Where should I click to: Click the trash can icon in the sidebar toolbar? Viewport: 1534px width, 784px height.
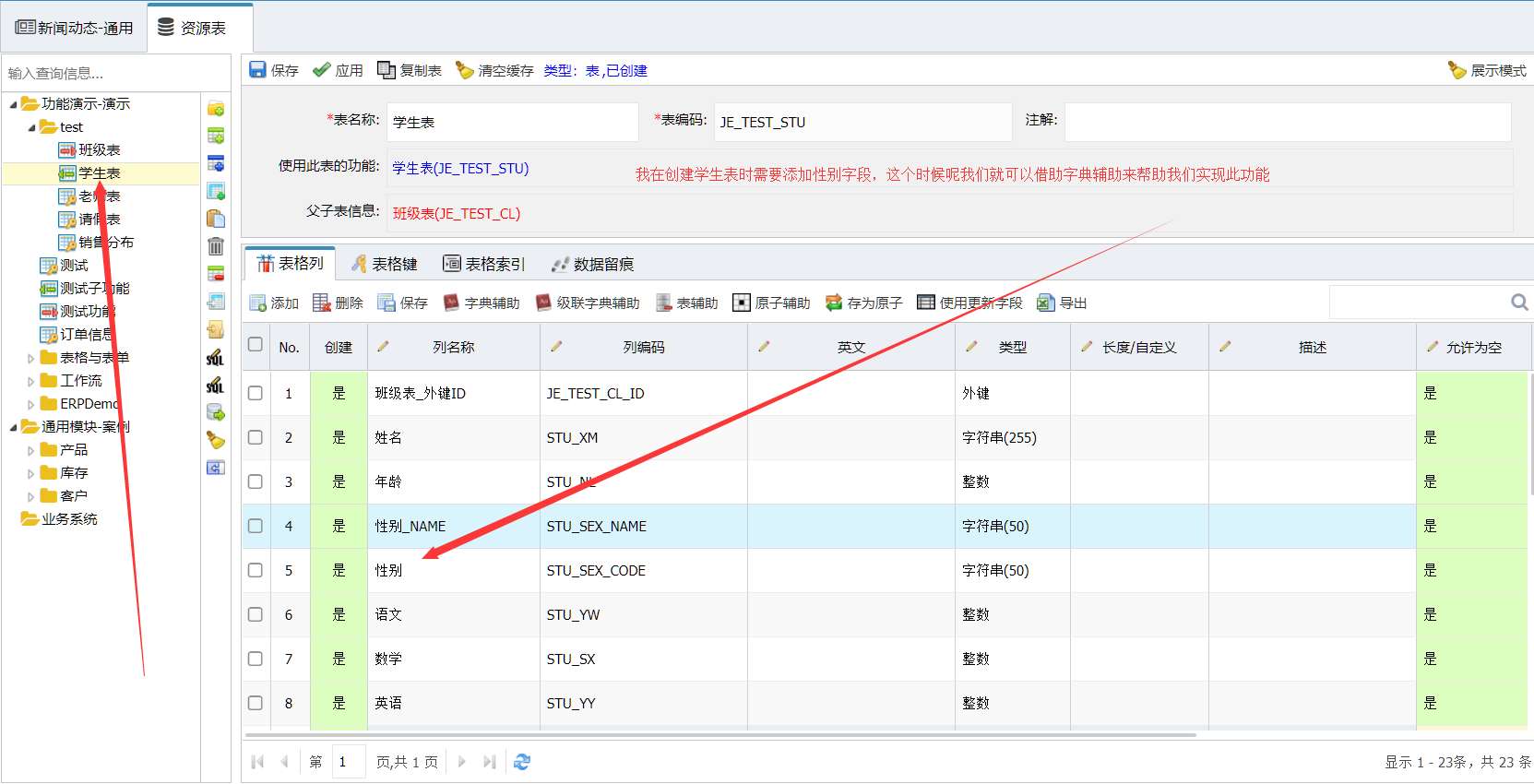click(x=216, y=246)
